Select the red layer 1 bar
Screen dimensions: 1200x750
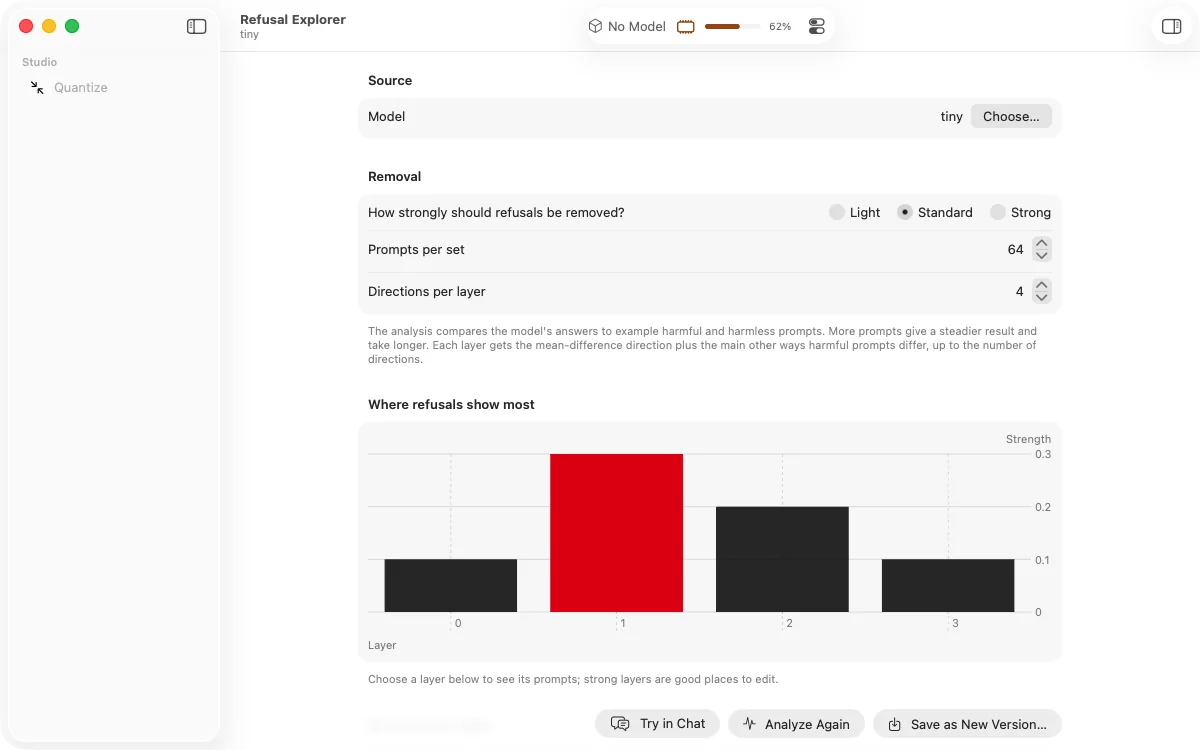tap(617, 533)
